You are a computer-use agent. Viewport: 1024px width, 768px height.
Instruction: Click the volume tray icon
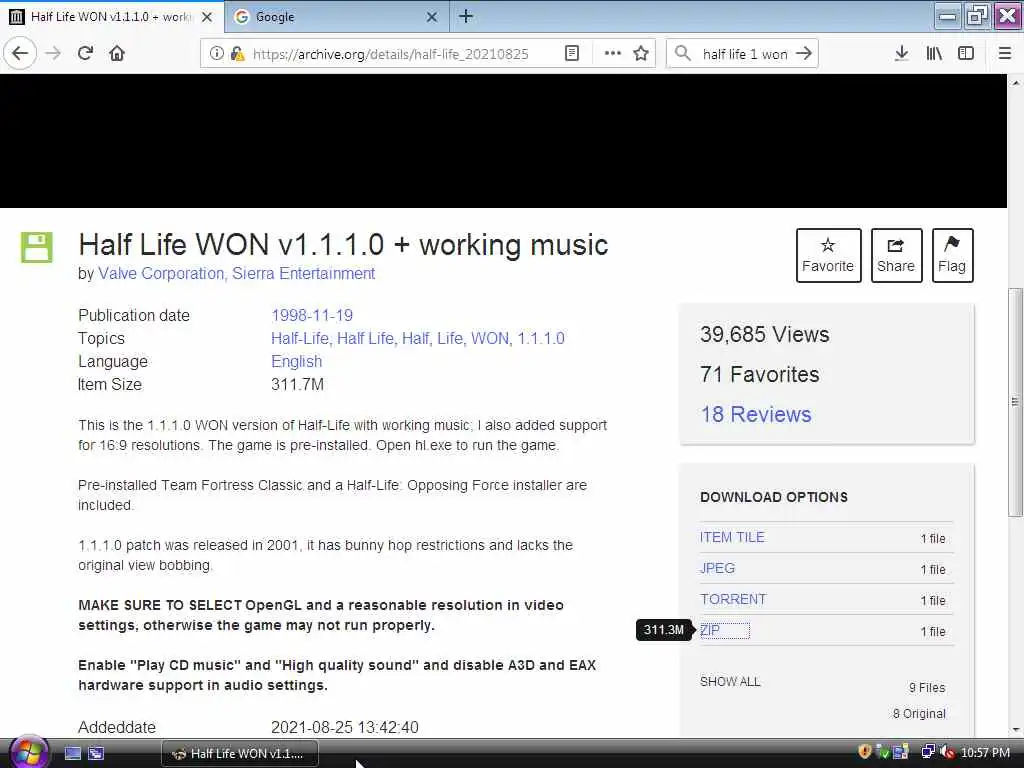[947, 752]
